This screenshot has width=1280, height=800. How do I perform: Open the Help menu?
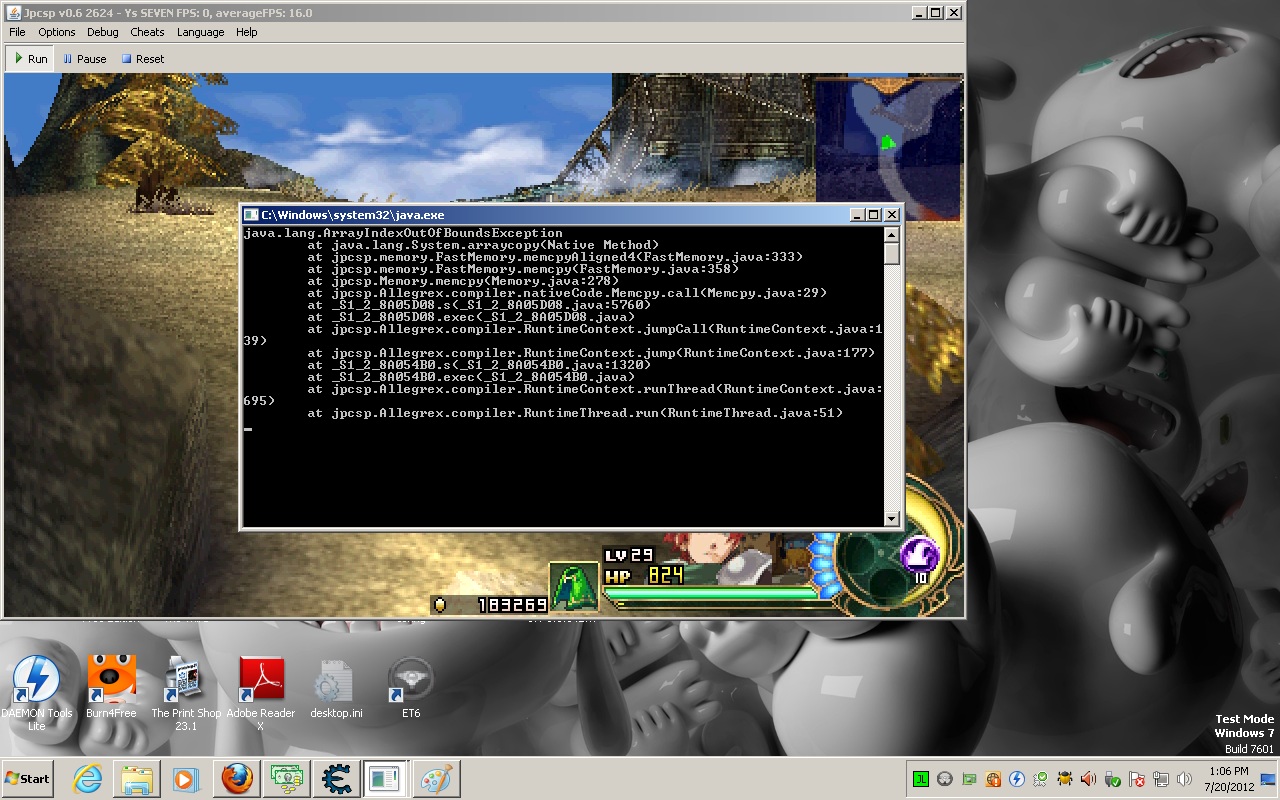click(246, 32)
